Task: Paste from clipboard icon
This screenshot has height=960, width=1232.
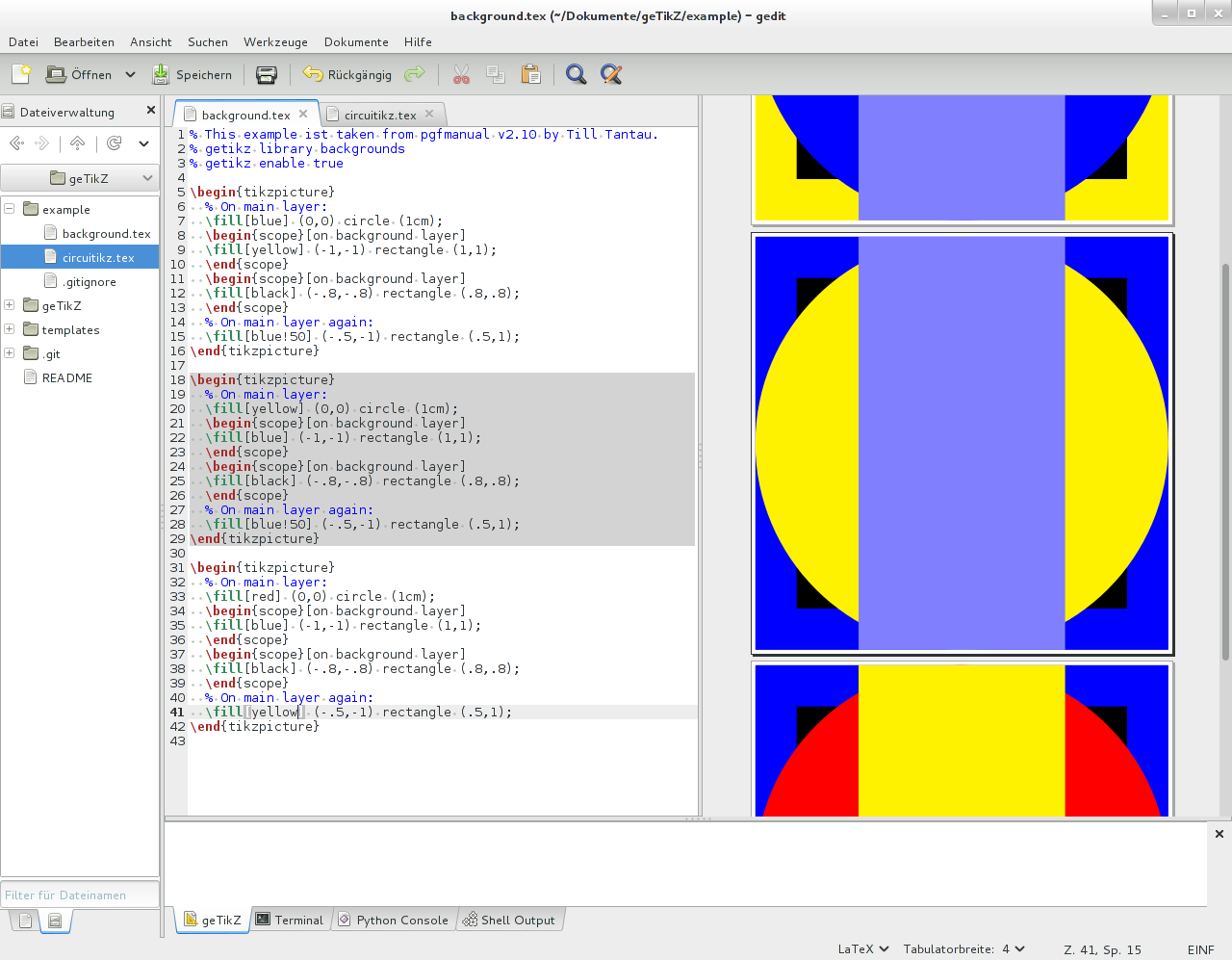Action: point(530,74)
